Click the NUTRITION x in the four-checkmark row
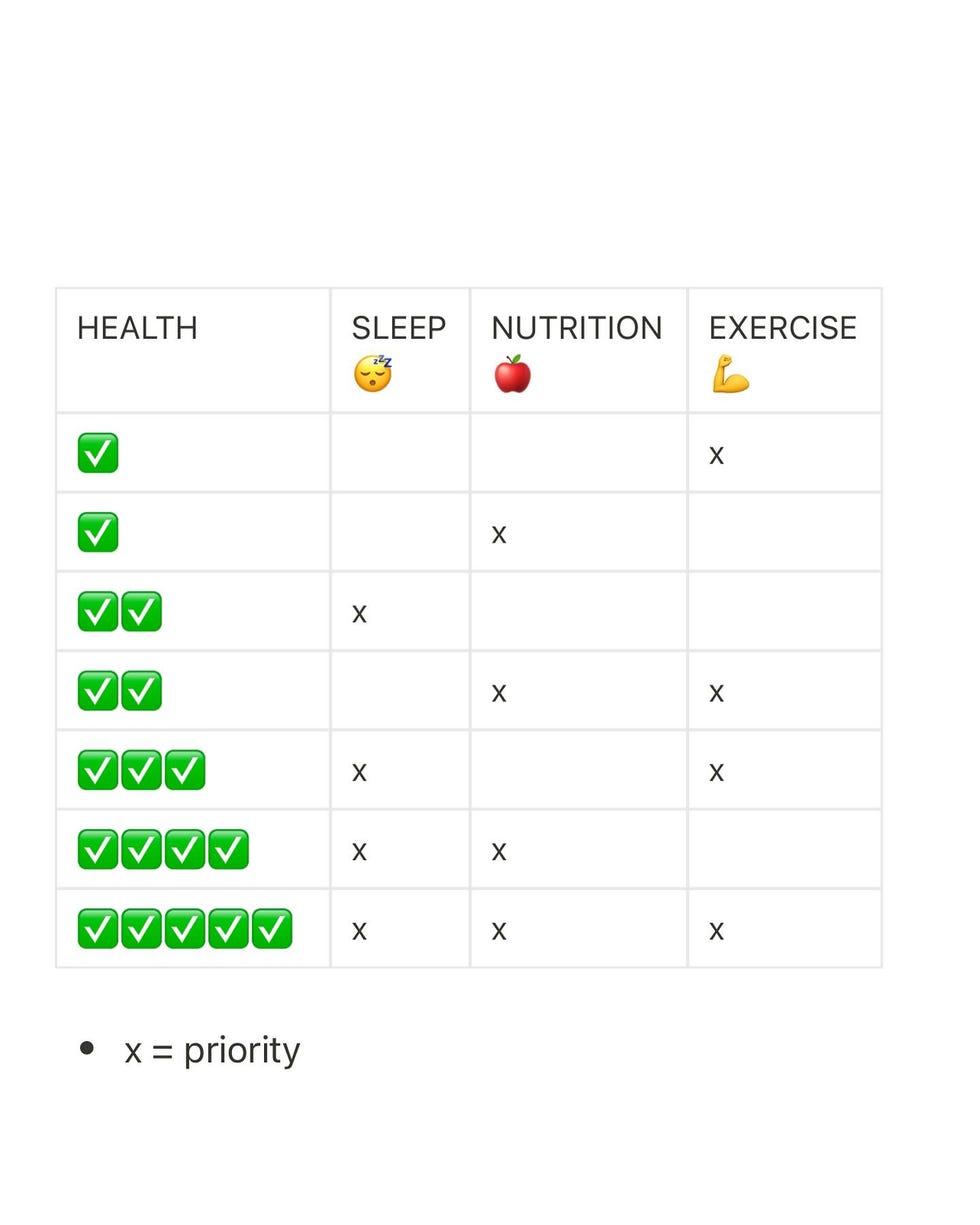 499,851
